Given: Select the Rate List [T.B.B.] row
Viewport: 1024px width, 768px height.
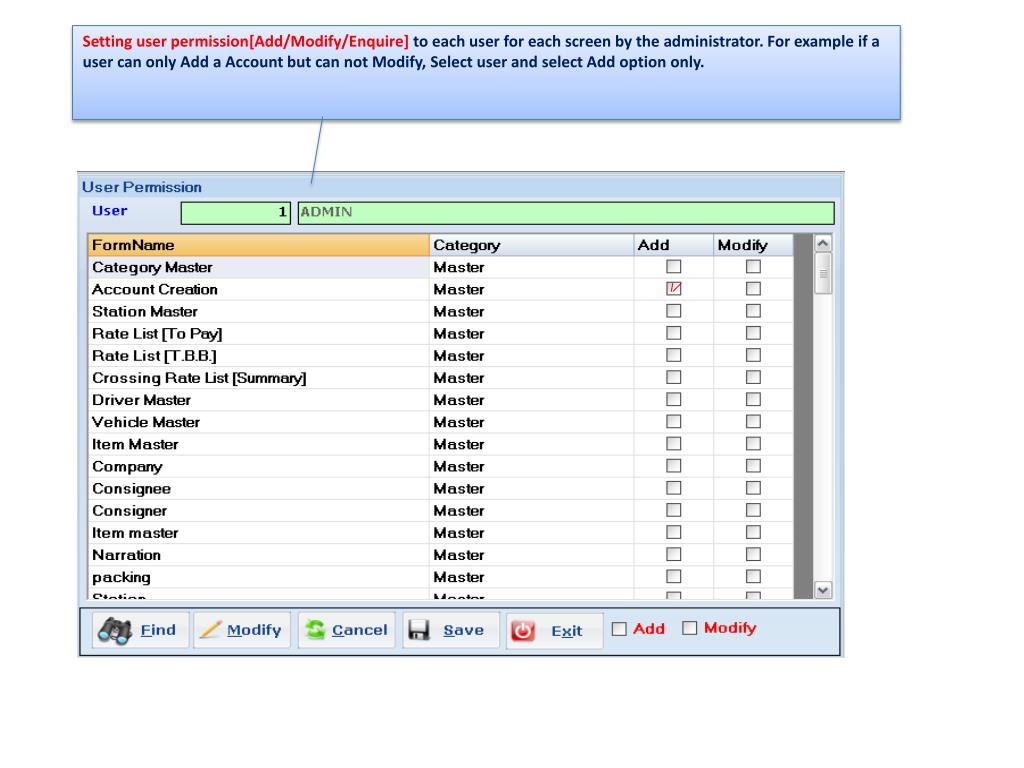Looking at the screenshot, I should (x=441, y=356).
